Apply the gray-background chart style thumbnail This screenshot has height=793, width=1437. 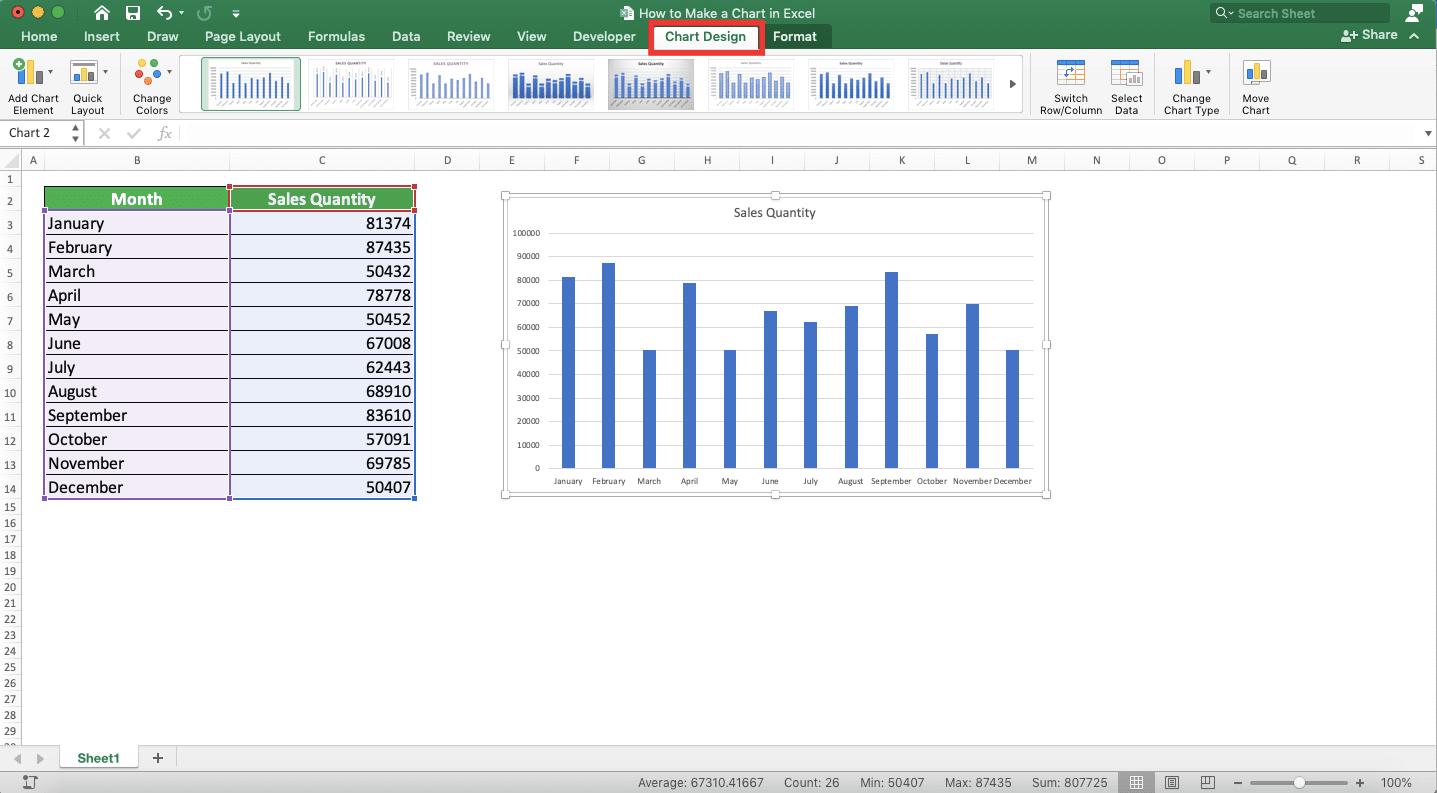(651, 84)
